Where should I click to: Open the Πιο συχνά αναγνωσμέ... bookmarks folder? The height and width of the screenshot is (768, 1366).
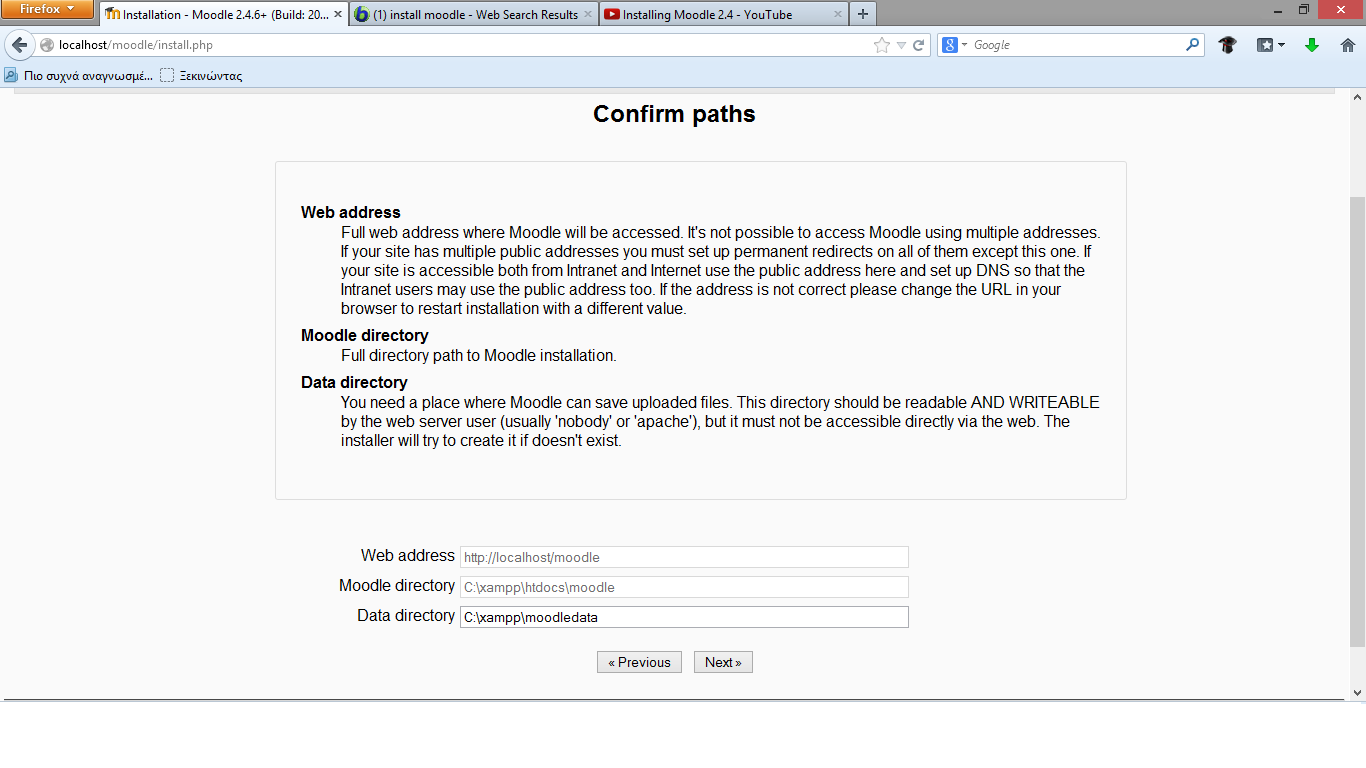(x=78, y=75)
